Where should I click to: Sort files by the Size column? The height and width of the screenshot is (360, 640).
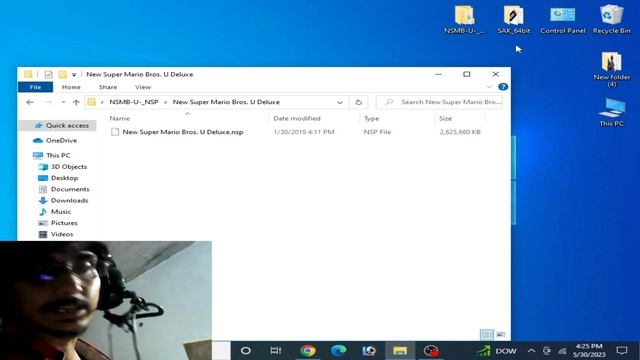click(445, 118)
